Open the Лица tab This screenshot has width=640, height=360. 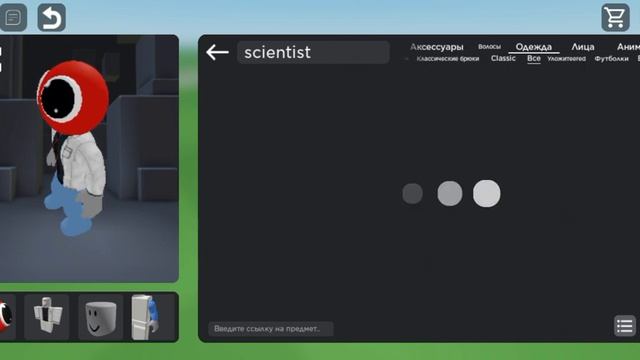(x=582, y=47)
